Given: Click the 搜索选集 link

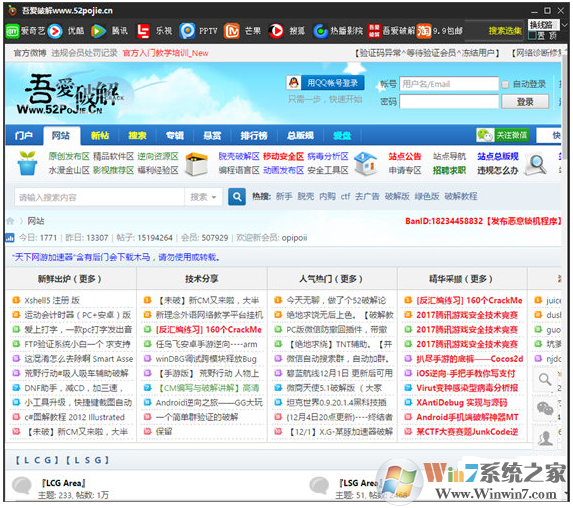Looking at the screenshot, I should coord(505,31).
